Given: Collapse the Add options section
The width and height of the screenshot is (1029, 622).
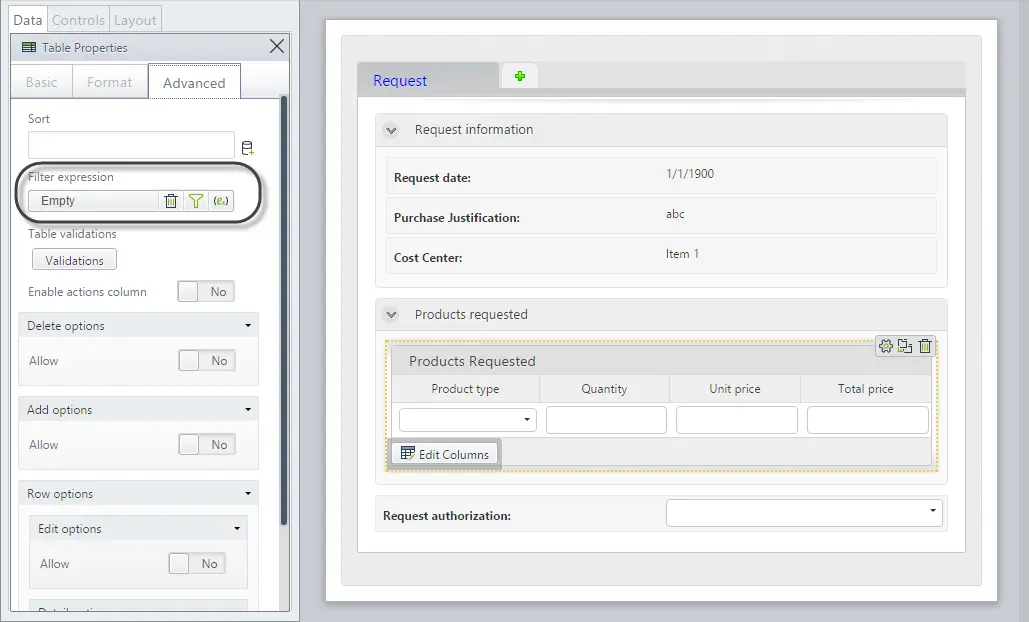Looking at the screenshot, I should coord(248,409).
